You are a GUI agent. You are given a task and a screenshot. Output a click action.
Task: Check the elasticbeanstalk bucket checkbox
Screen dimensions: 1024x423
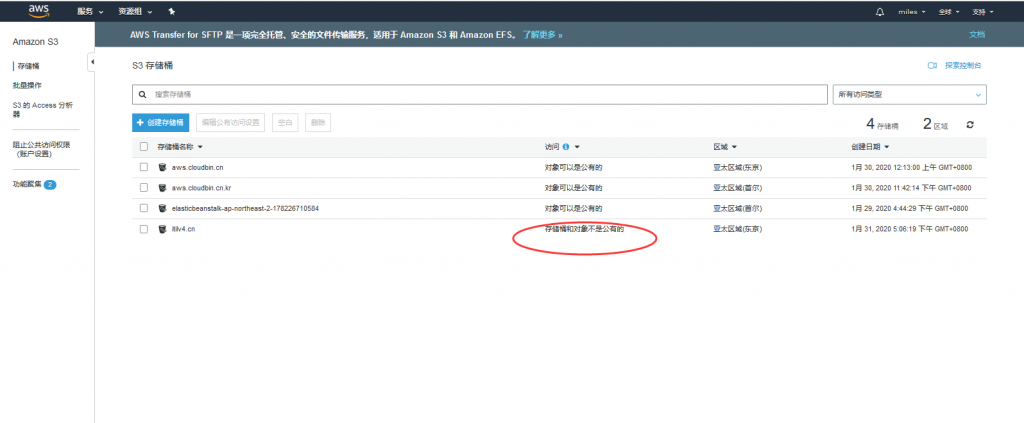click(144, 208)
